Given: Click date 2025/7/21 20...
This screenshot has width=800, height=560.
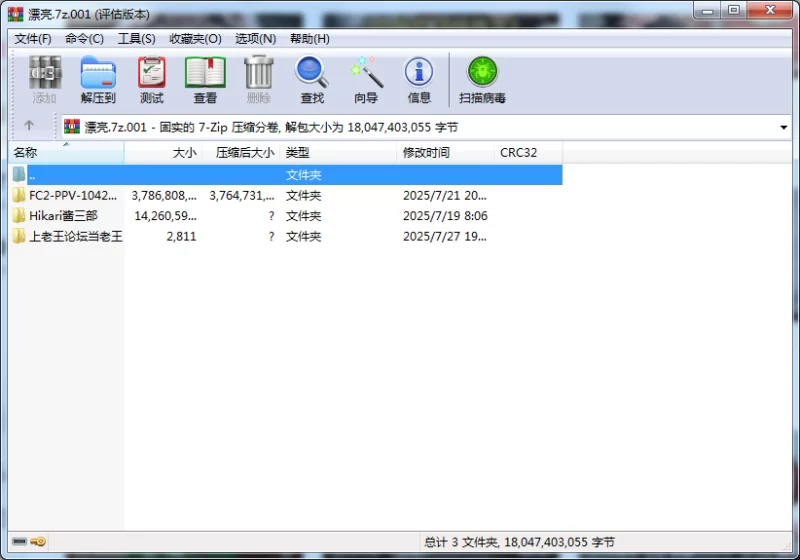Looking at the screenshot, I should pos(445,195).
